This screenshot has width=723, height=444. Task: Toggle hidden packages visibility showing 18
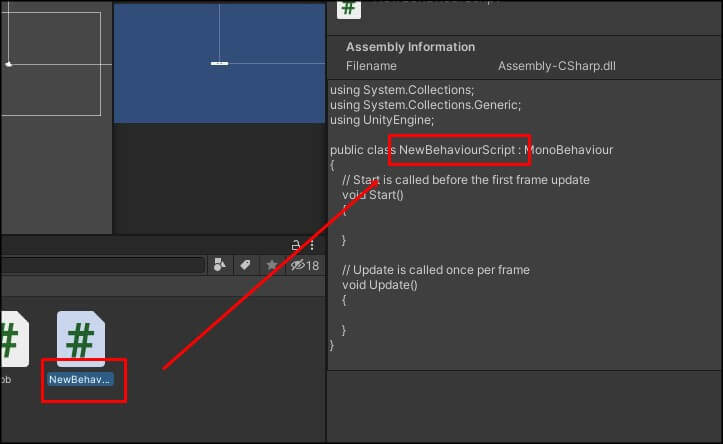pyautogui.click(x=305, y=265)
